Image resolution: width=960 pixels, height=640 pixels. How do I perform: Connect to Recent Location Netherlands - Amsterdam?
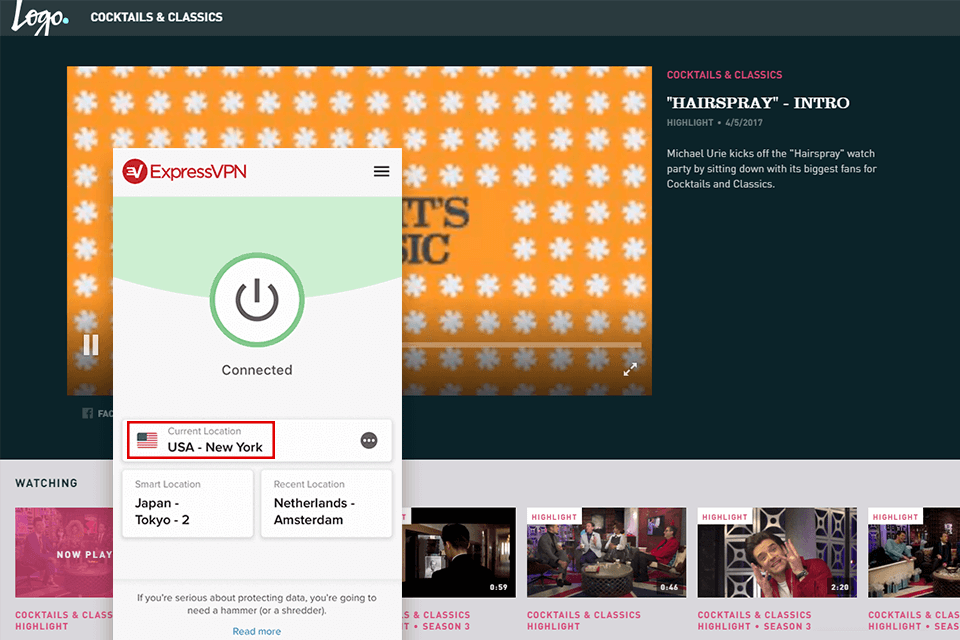[x=326, y=503]
